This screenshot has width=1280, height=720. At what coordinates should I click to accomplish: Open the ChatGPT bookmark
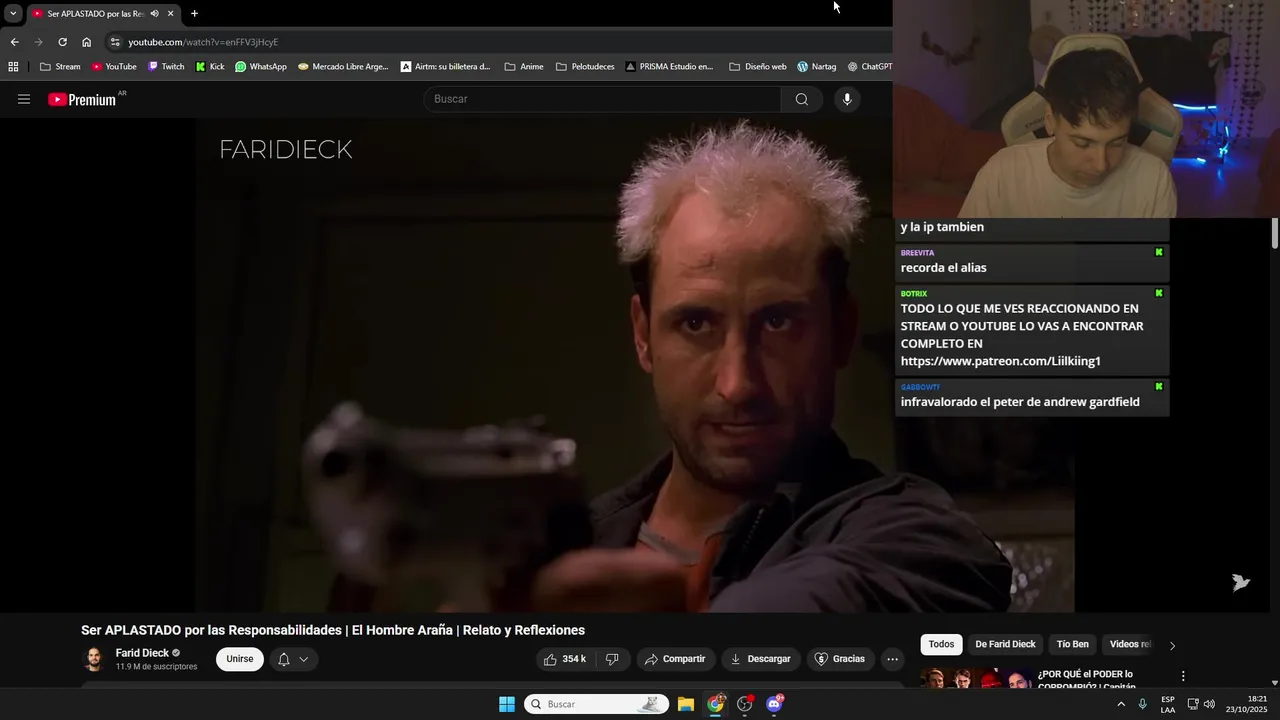tap(870, 67)
